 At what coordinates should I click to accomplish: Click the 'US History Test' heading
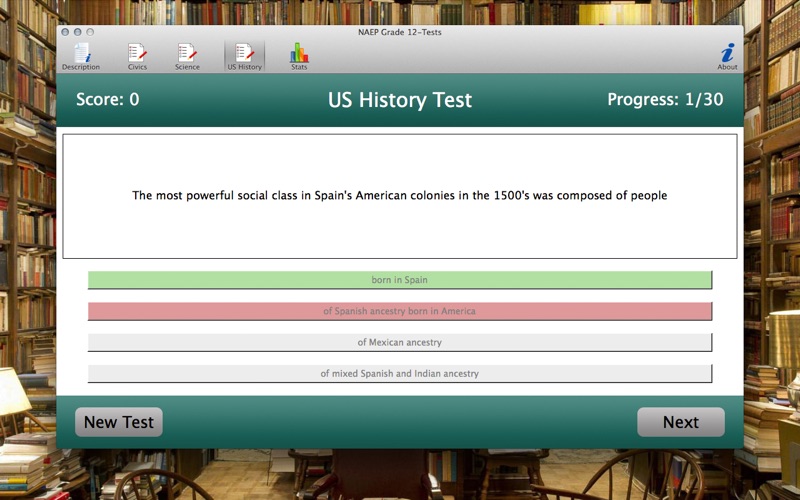pyautogui.click(x=400, y=100)
